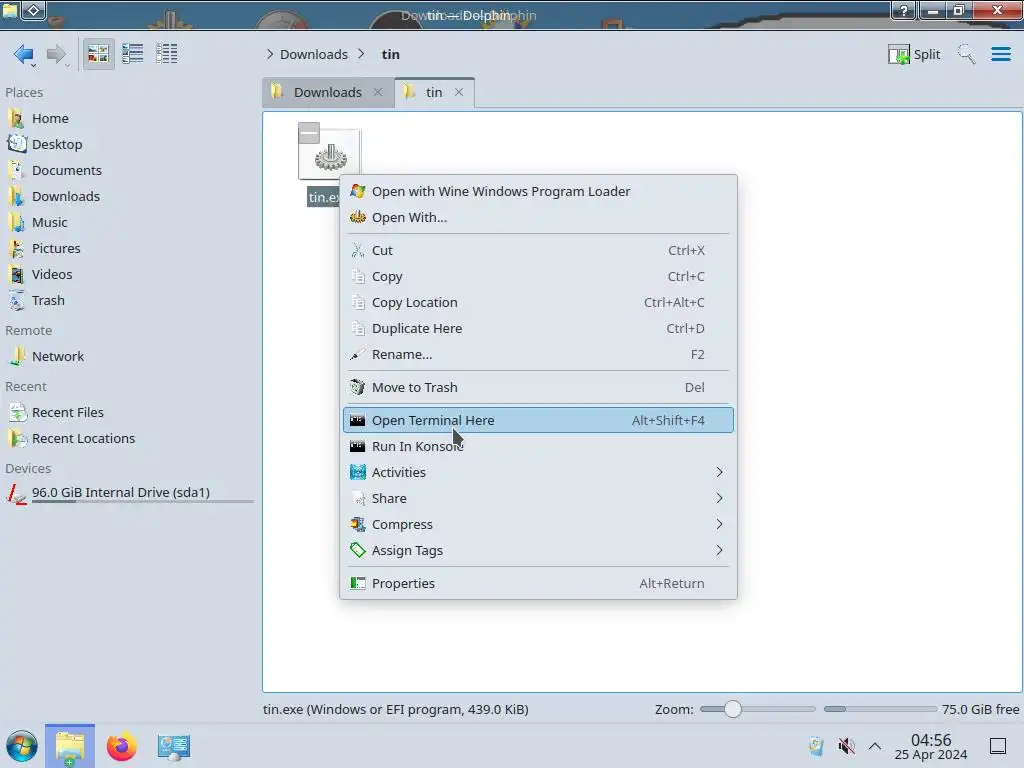
Task: Select Copy Location
Action: (538, 303)
